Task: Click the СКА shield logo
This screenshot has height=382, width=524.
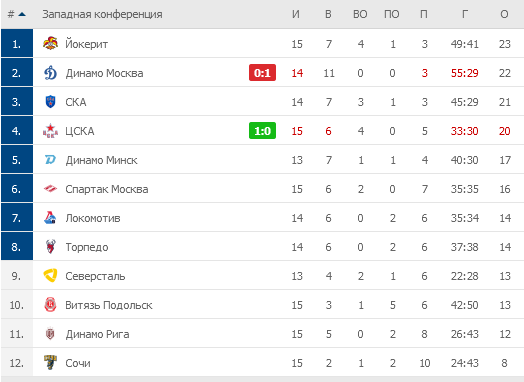Action: pyautogui.click(x=50, y=102)
